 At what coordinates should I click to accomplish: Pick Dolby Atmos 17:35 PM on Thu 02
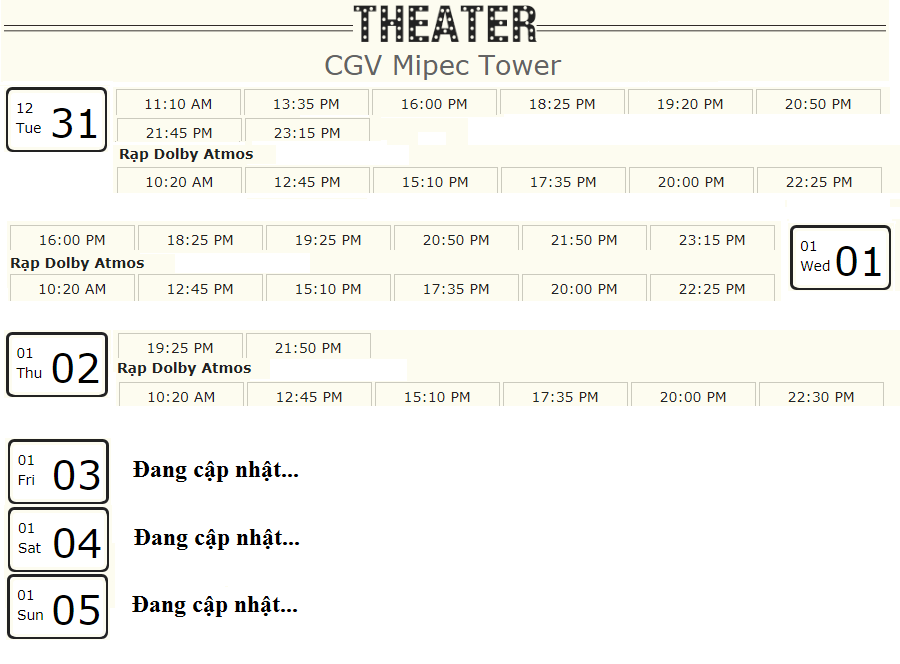[x=565, y=396]
